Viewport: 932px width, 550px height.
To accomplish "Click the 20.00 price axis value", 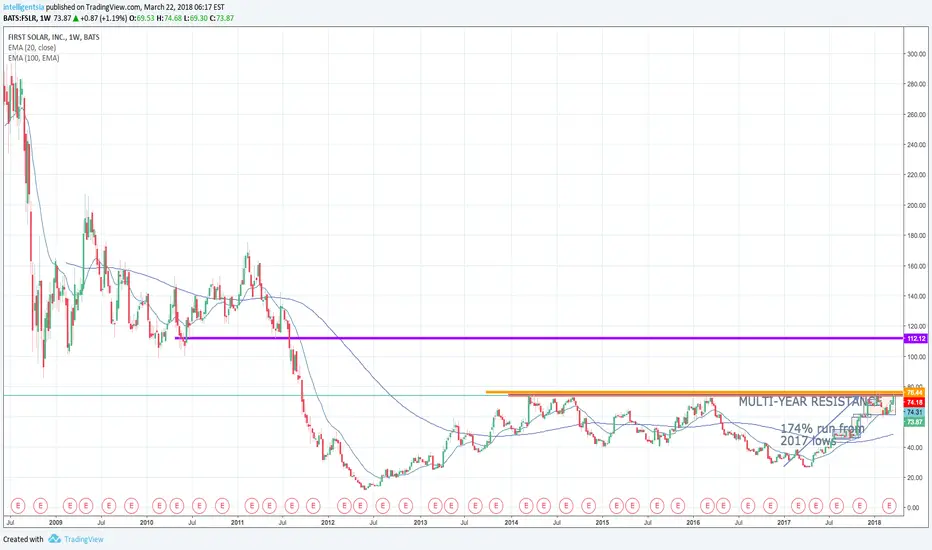I will point(916,477).
